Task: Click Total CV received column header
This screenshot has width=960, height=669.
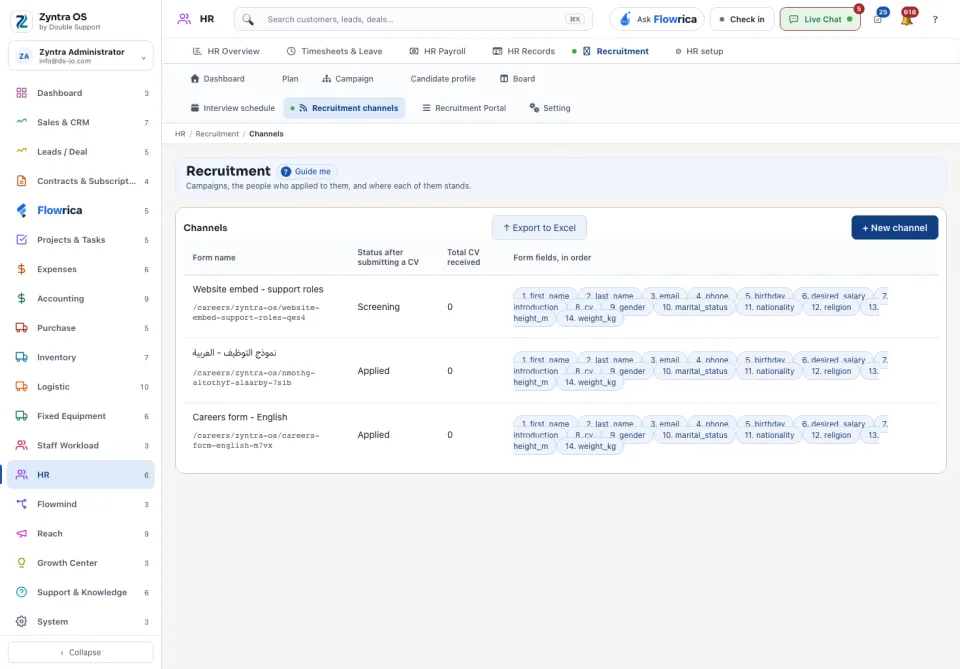Action: coord(463,257)
